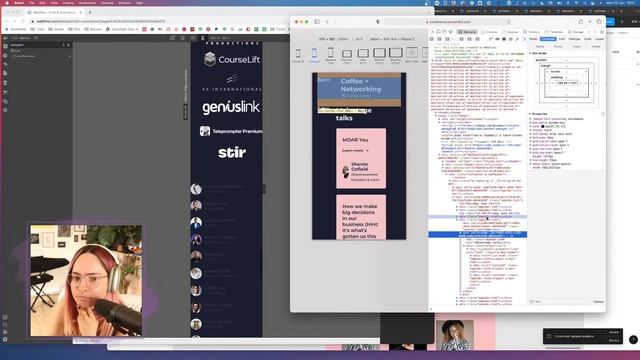The width and height of the screenshot is (640, 360).
Task: Select the Layers sidebar tab
Action: [599, 39]
